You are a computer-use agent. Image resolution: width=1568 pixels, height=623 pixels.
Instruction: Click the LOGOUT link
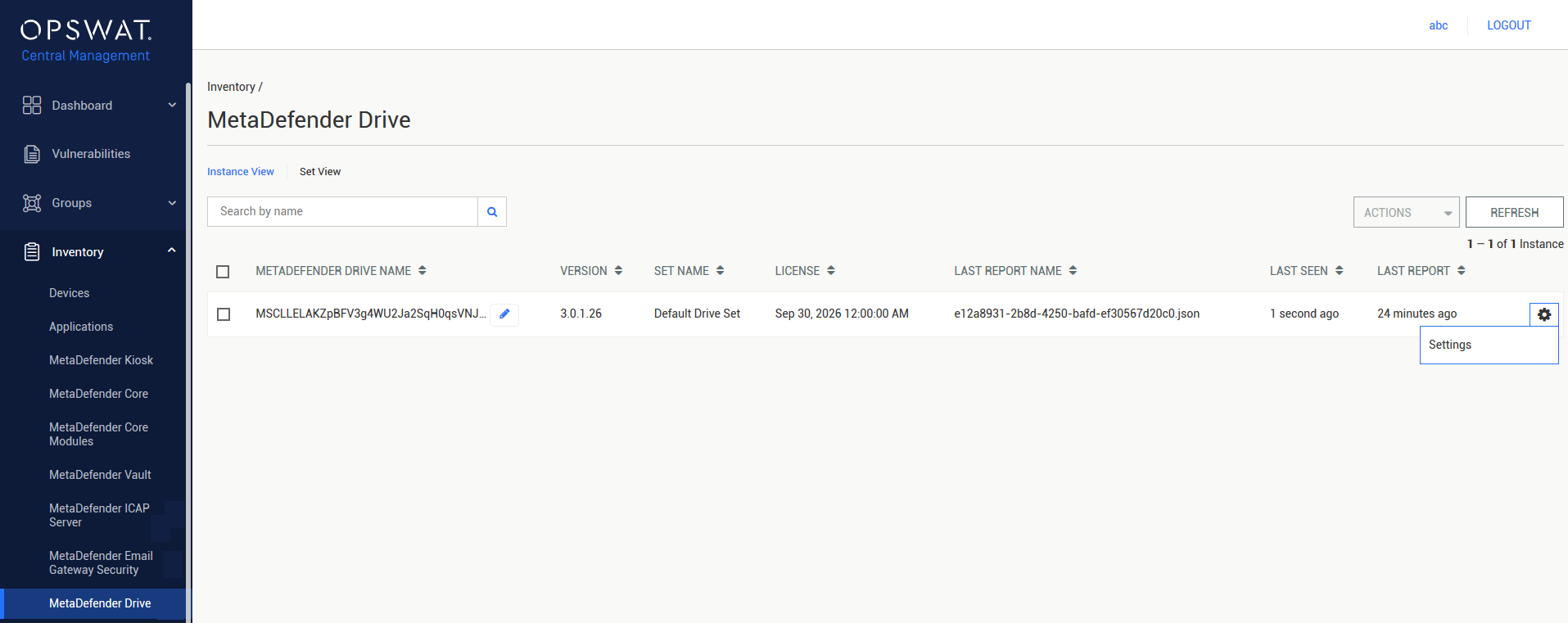tap(1508, 25)
